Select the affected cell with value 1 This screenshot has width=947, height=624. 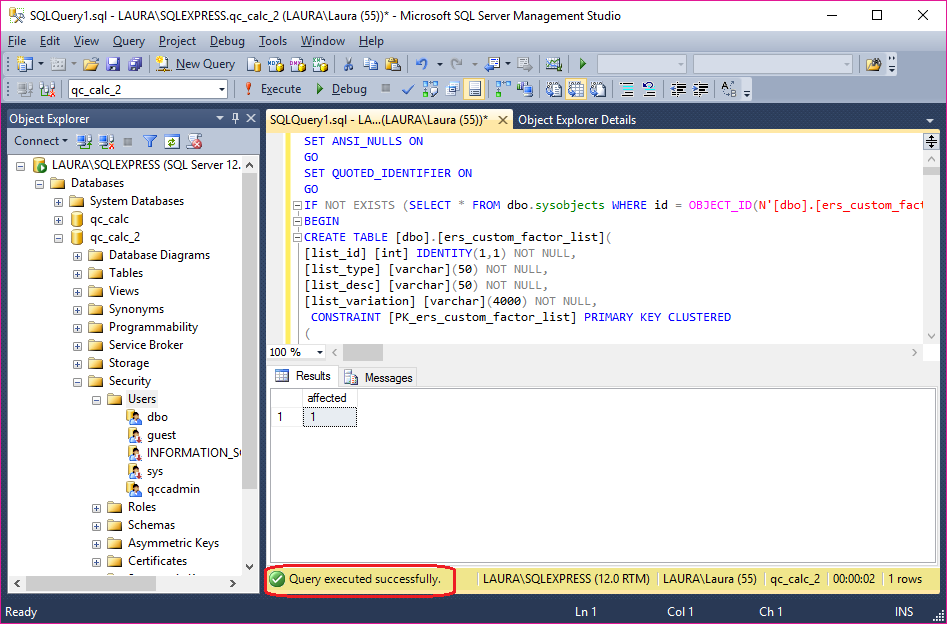tap(330, 417)
